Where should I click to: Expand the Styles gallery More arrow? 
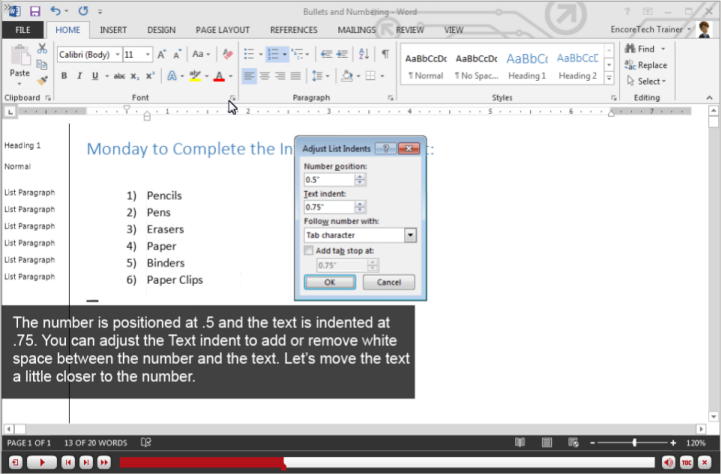[609, 79]
